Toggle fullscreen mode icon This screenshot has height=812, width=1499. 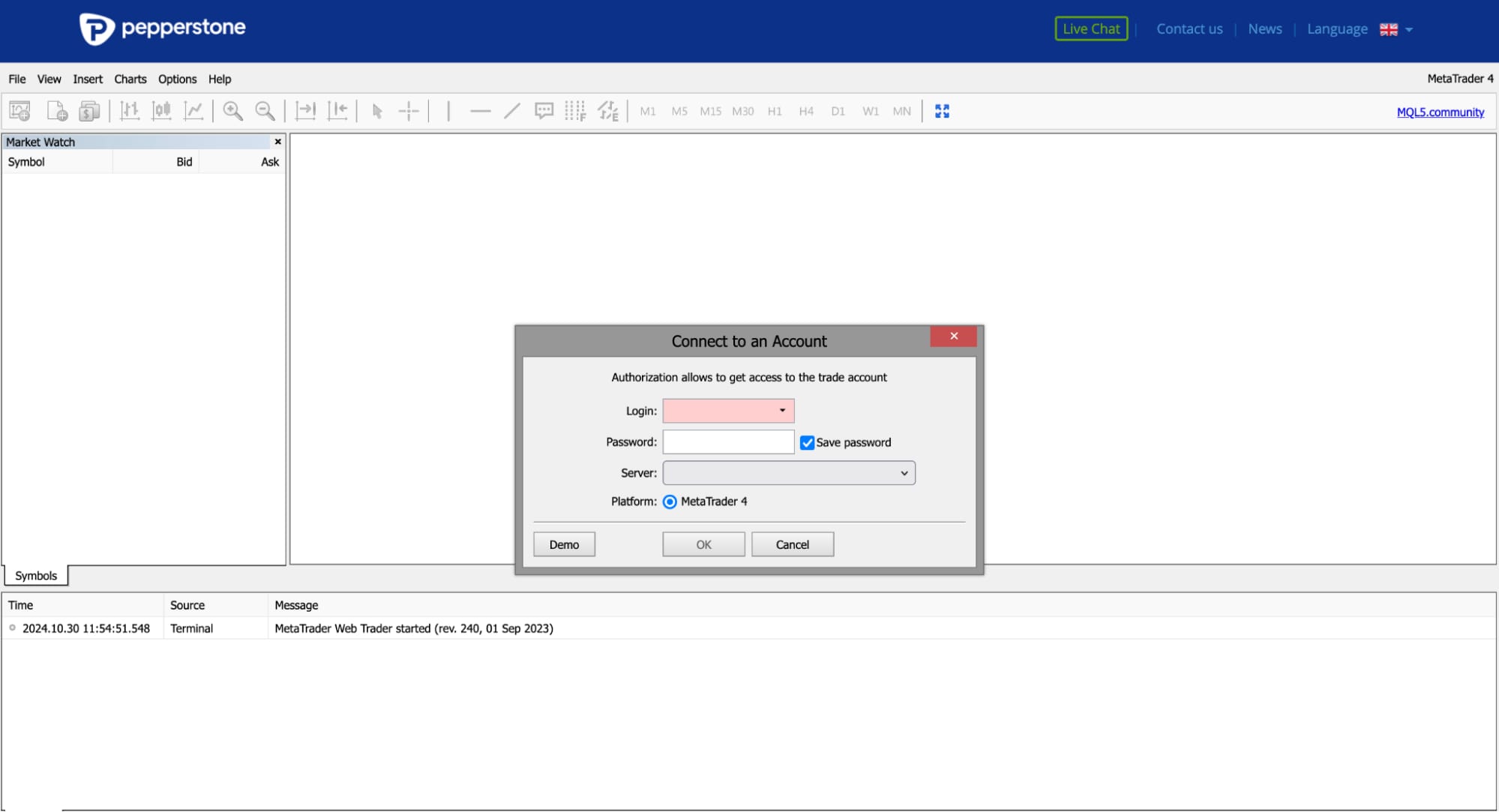coord(943,111)
